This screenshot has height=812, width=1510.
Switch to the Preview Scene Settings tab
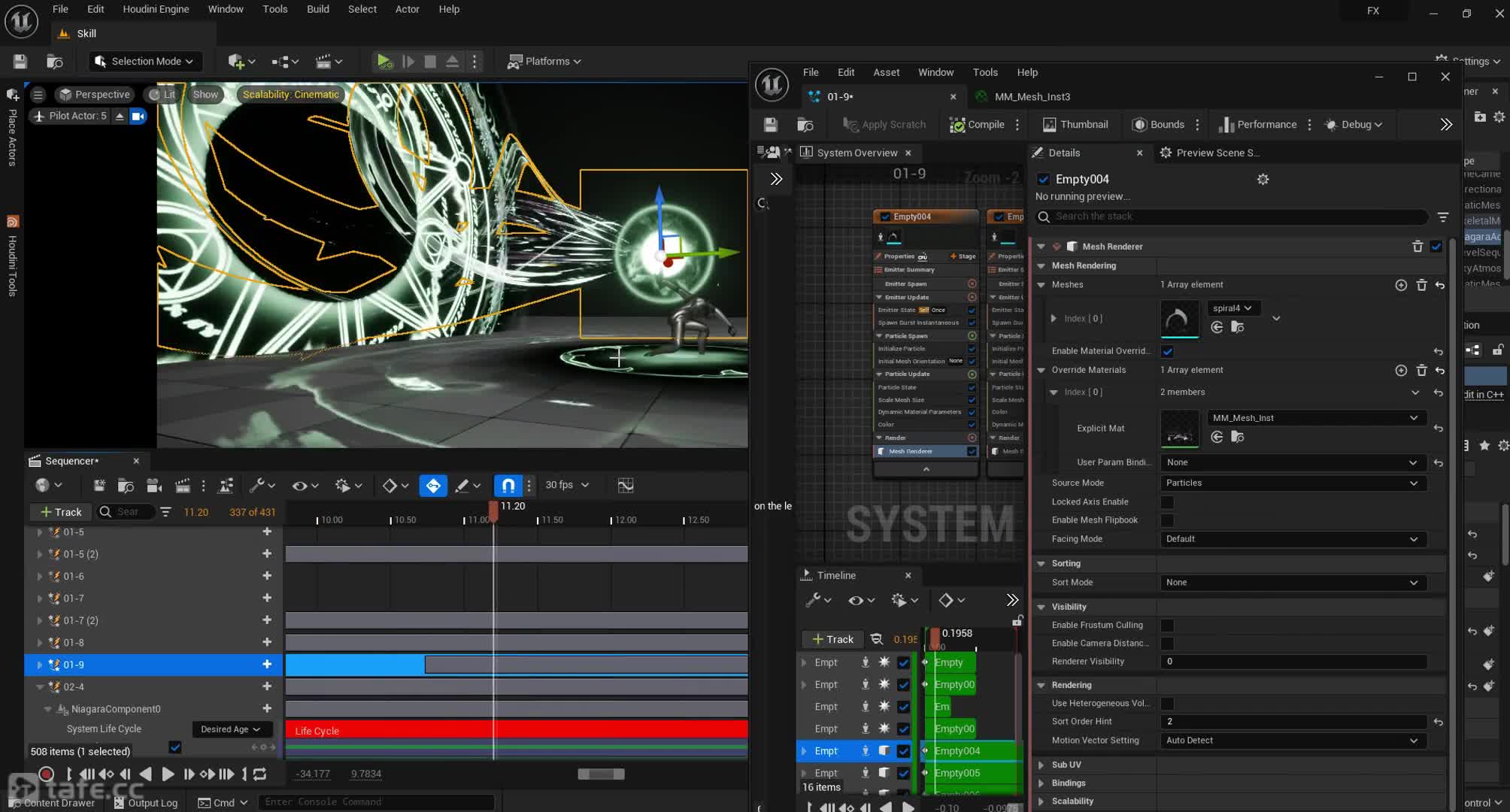pyautogui.click(x=1211, y=153)
